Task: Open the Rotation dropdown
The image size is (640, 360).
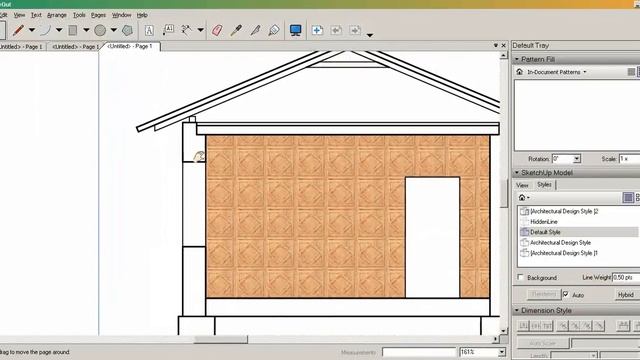Action: (576, 159)
